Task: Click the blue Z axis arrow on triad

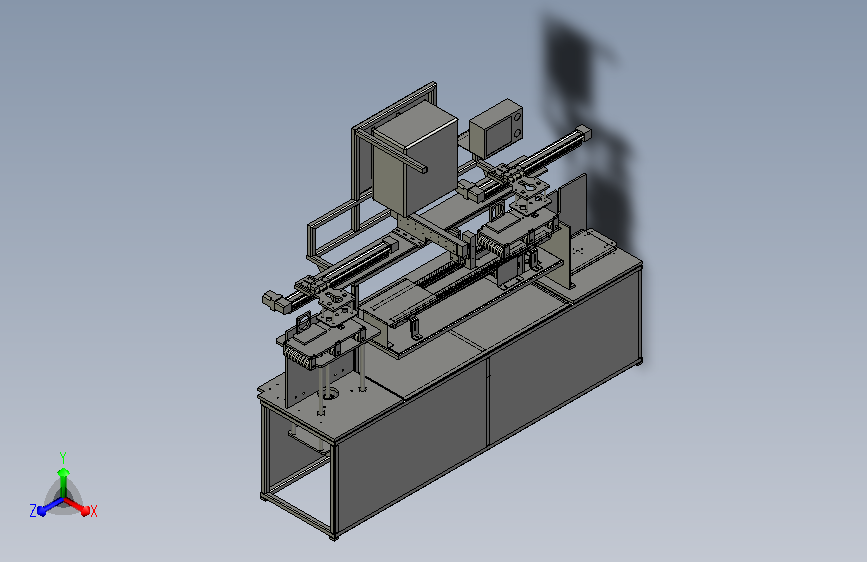Action: coord(50,507)
